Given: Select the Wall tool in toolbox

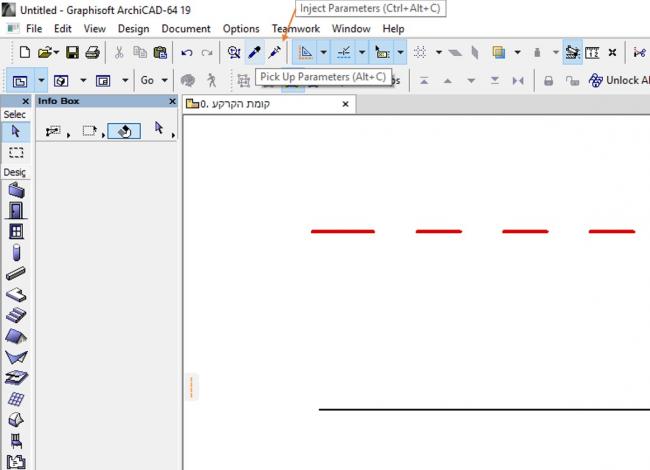Looking at the screenshot, I should tap(16, 190).
